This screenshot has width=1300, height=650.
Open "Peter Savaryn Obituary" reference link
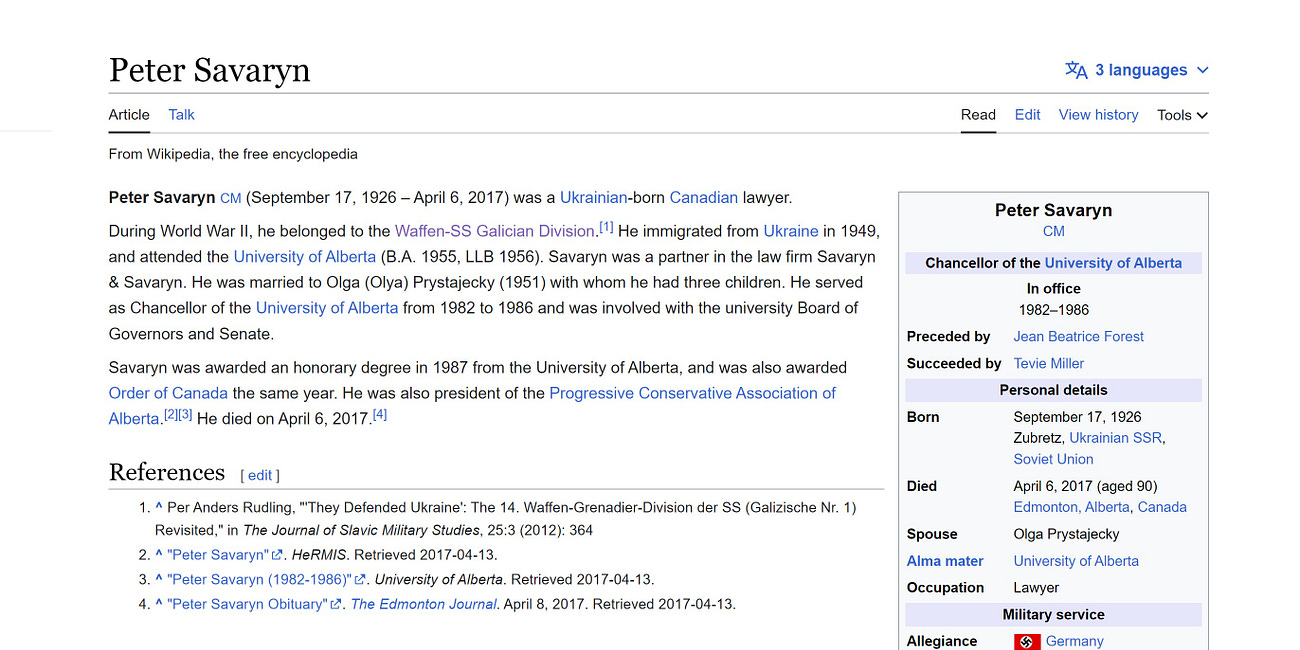click(x=247, y=604)
